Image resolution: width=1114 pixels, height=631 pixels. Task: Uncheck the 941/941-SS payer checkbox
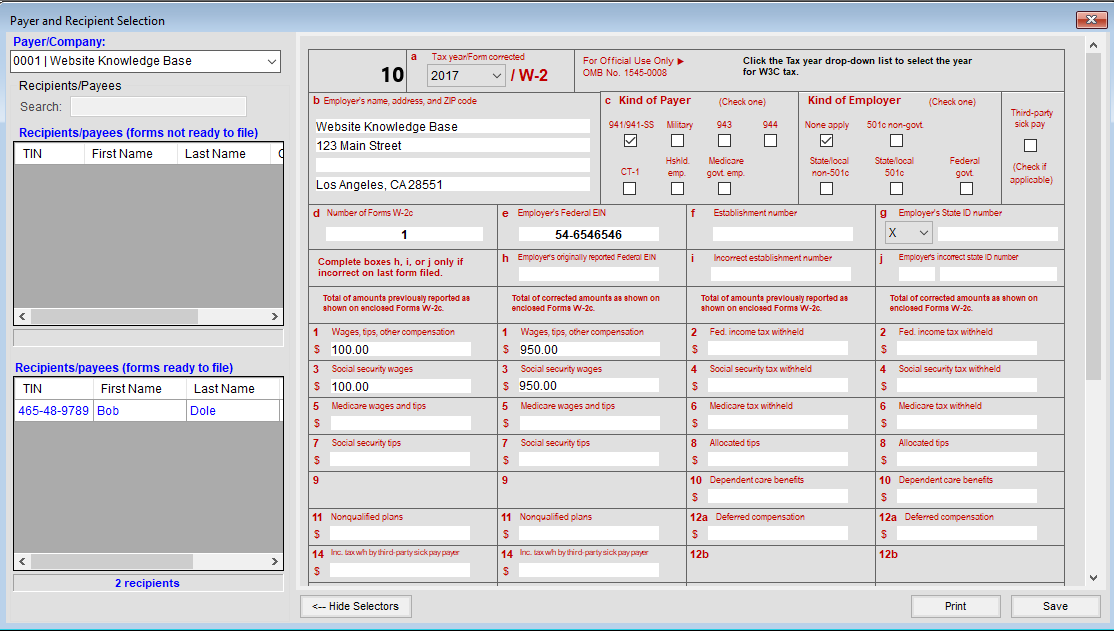(630, 141)
